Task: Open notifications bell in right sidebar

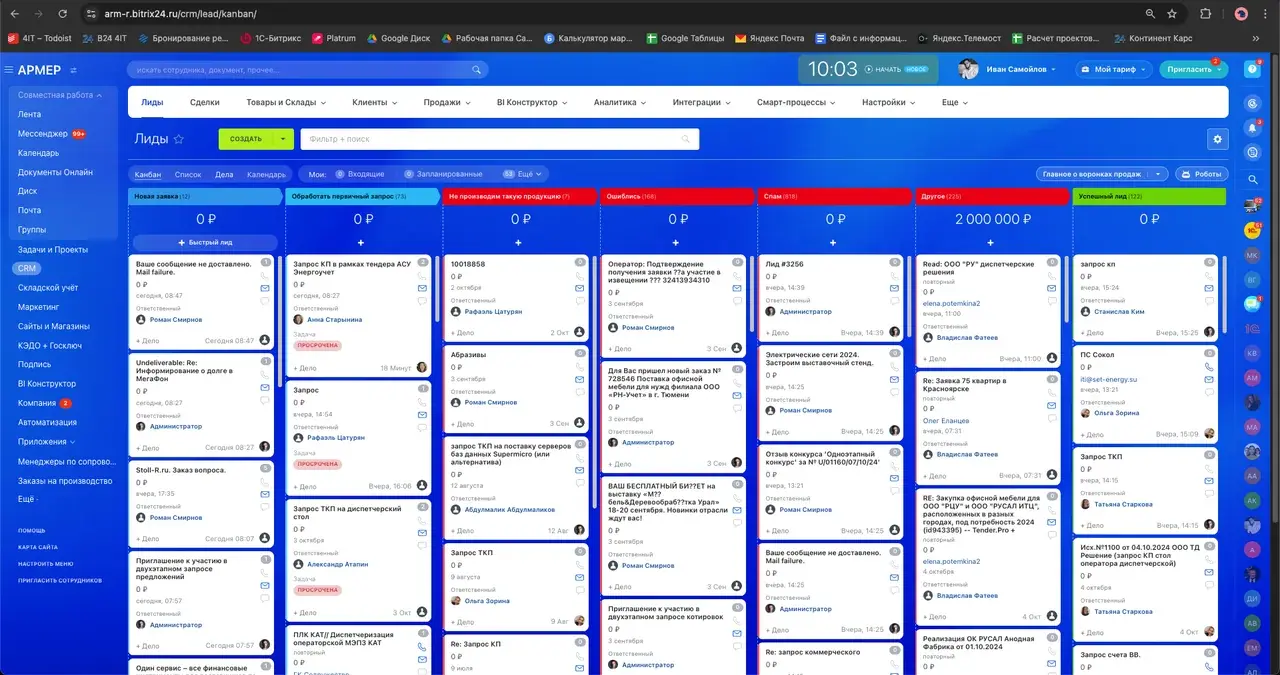Action: pyautogui.click(x=1252, y=128)
